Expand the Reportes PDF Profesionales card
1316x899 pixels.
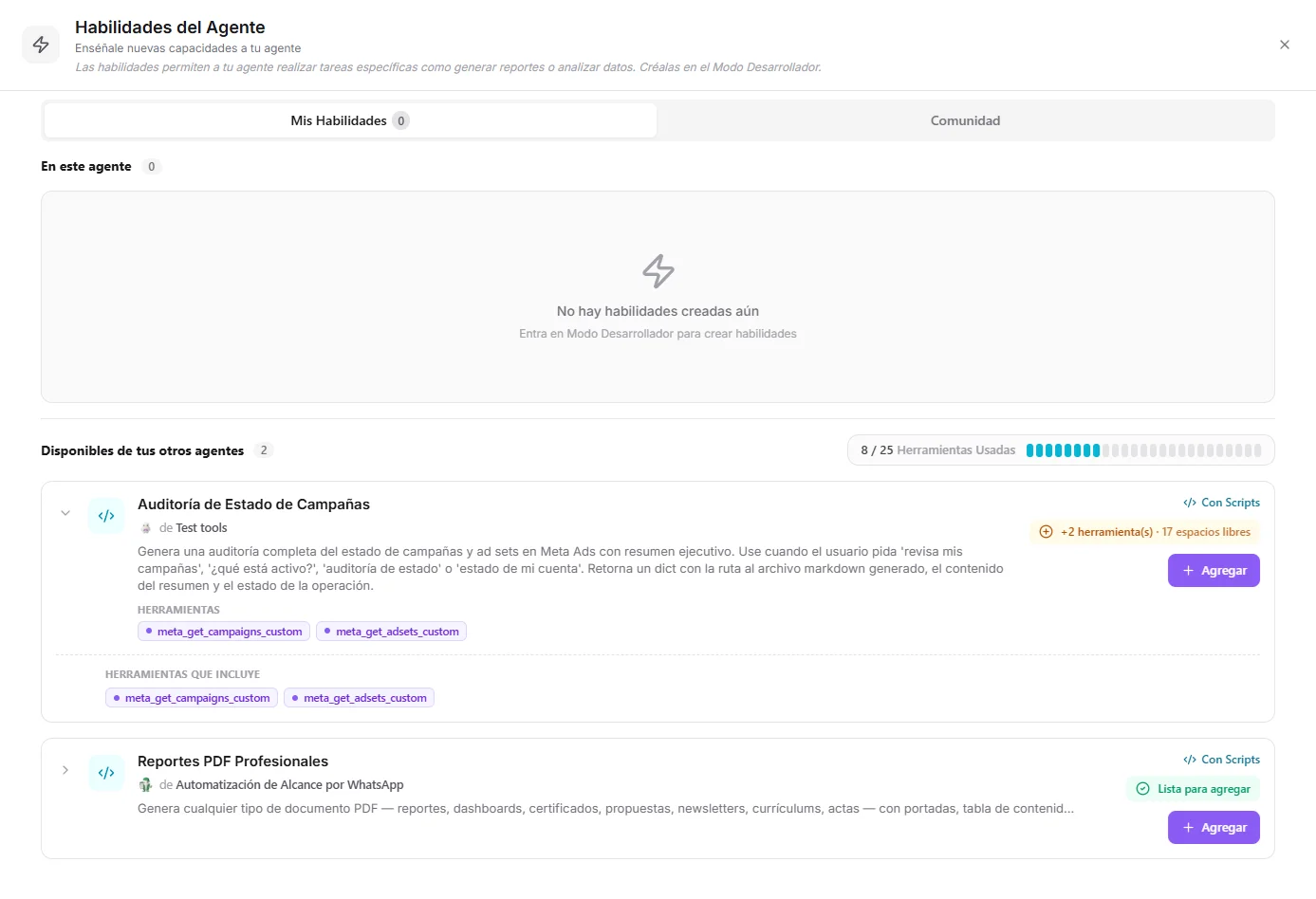[x=65, y=770]
